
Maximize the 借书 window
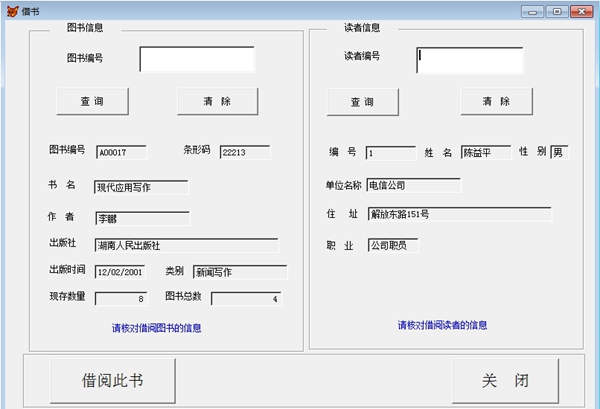pos(556,10)
